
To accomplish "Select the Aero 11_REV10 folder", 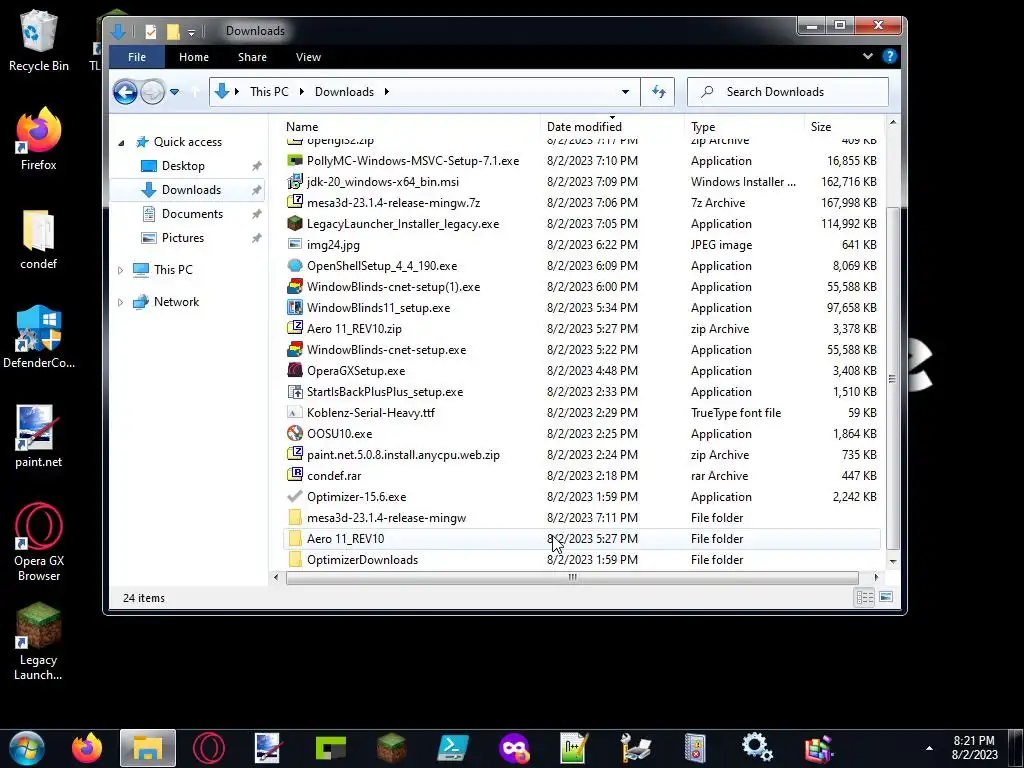I will (x=583, y=539).
